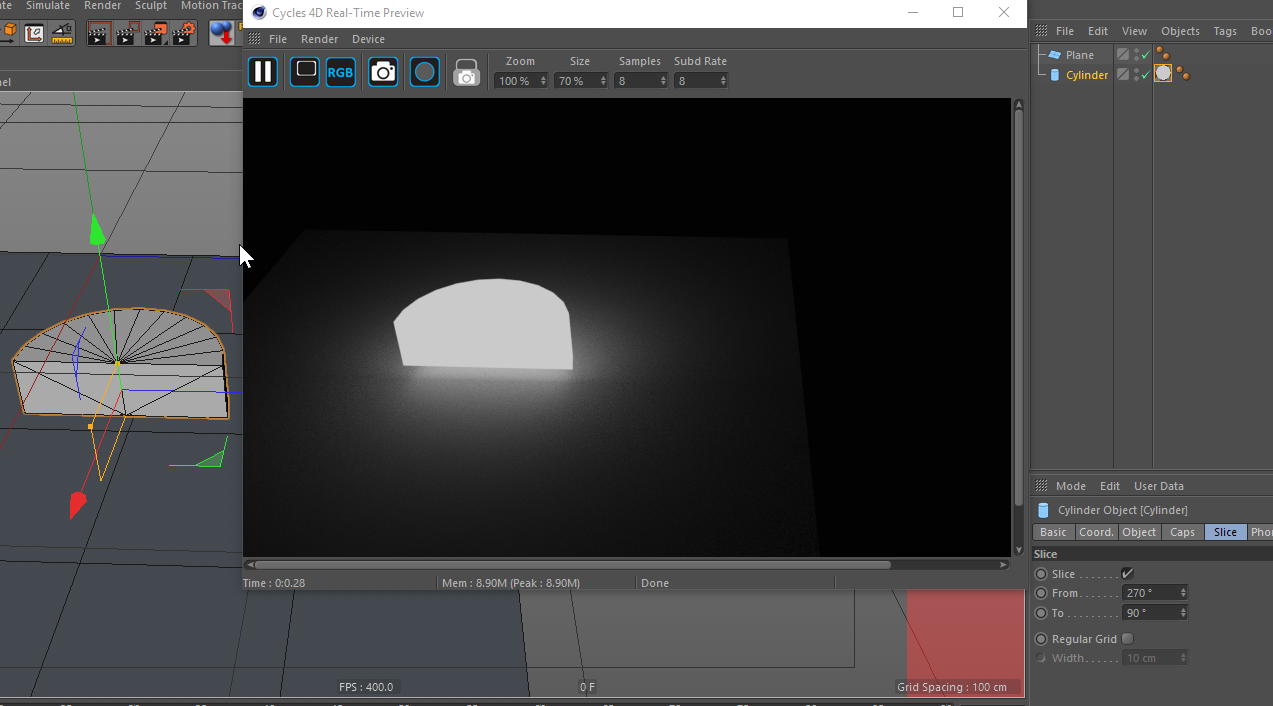Toggle the Plane visibility checkmark
The image size is (1273, 706).
point(1145,55)
